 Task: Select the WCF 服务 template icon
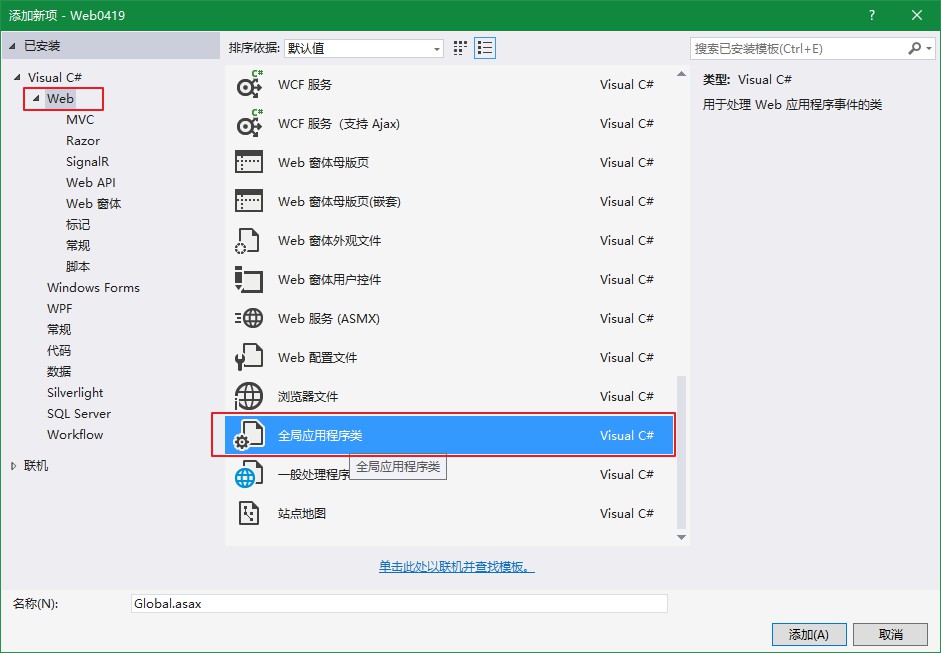(248, 85)
